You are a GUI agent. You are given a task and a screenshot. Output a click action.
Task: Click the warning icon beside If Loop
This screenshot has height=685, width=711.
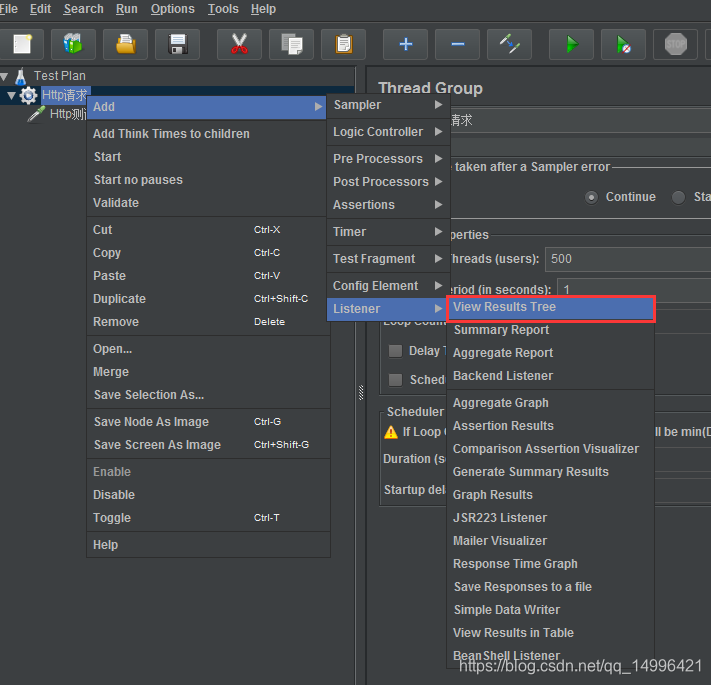pyautogui.click(x=390, y=432)
